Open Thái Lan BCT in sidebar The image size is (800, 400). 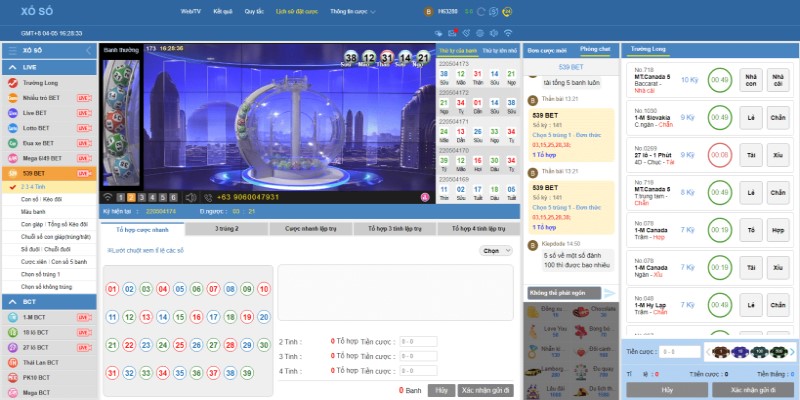pos(49,362)
